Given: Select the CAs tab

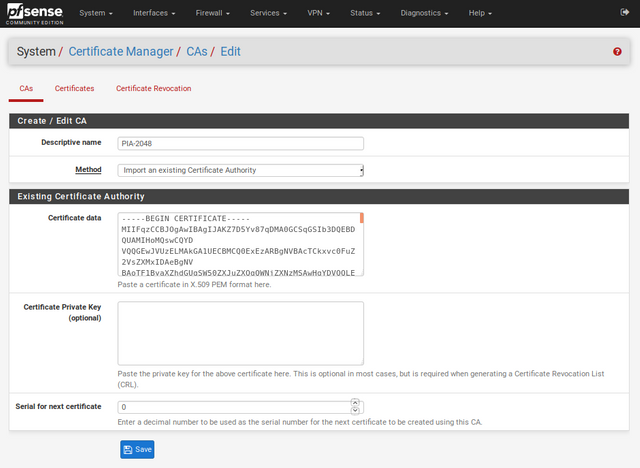Looking at the screenshot, I should click(26, 89).
